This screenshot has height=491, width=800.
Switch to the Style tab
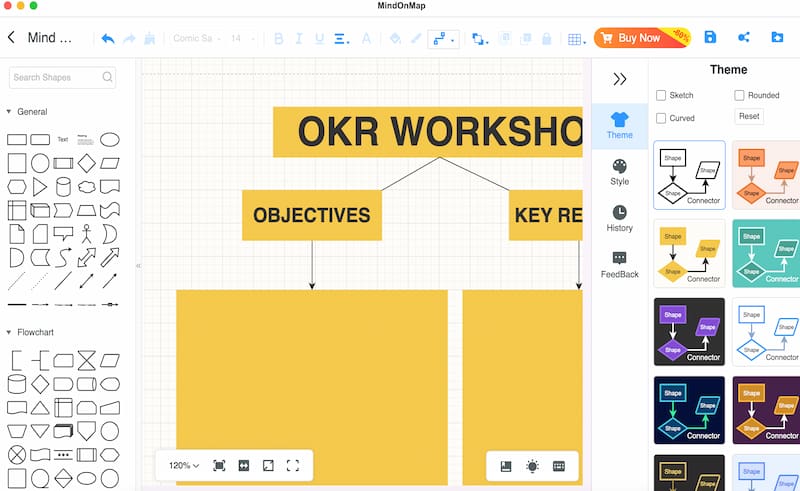tap(619, 173)
